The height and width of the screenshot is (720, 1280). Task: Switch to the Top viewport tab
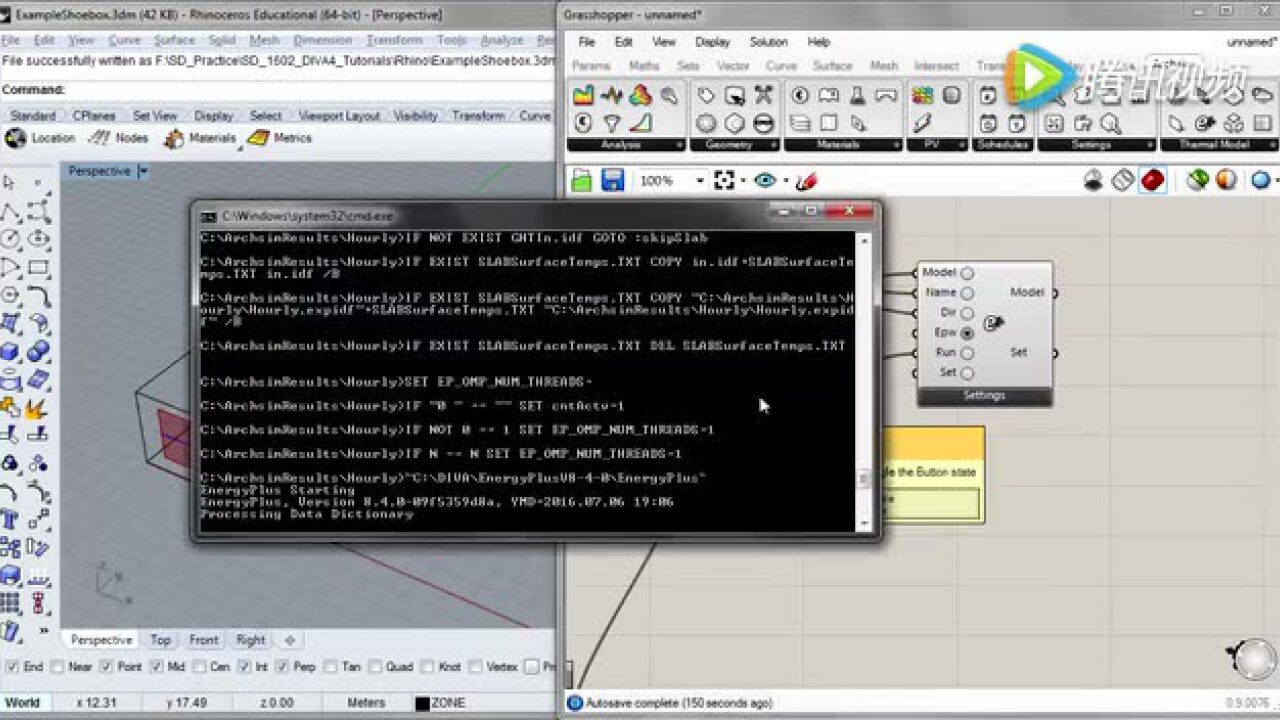[160, 640]
